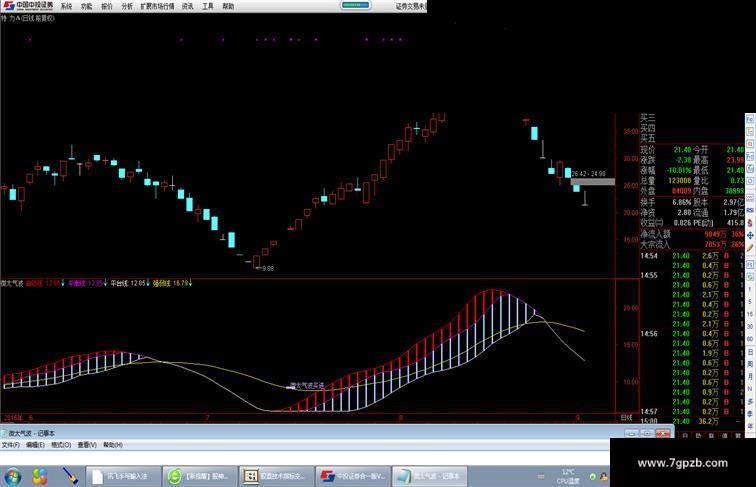Image resolution: width=756 pixels, height=487 pixels.
Task: Click the 总量 123008 value
Action: [x=680, y=180]
